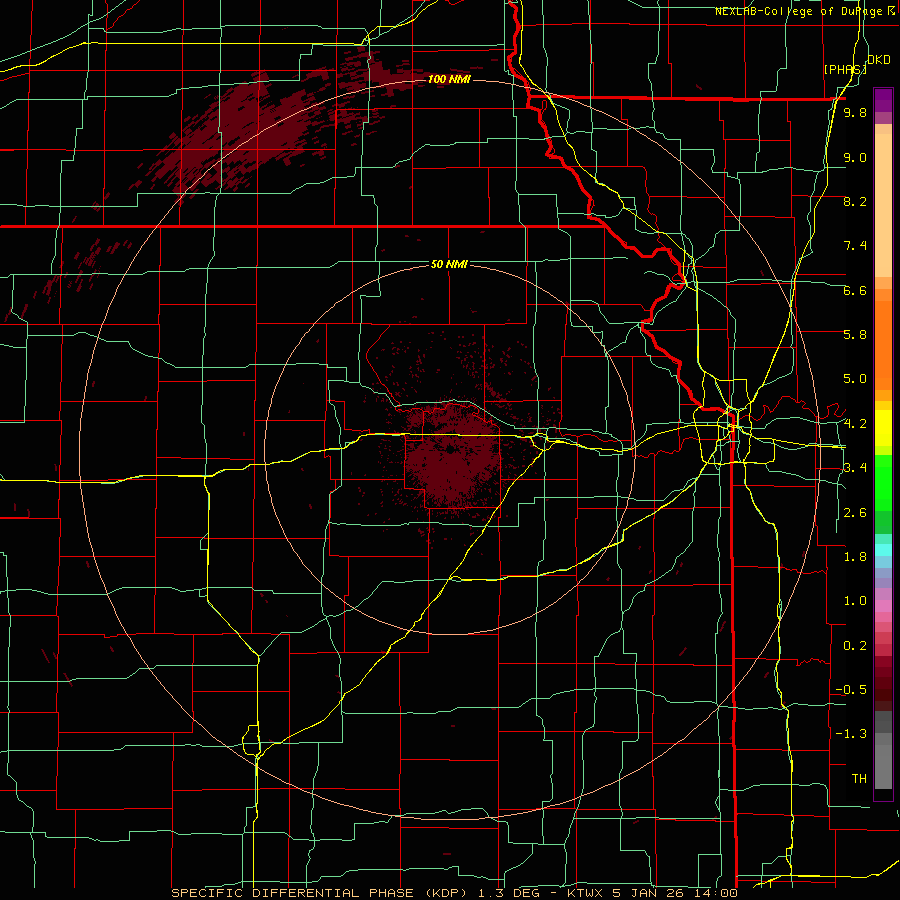Click the NEXLAB-College of DuPage credit text

click(805, 11)
